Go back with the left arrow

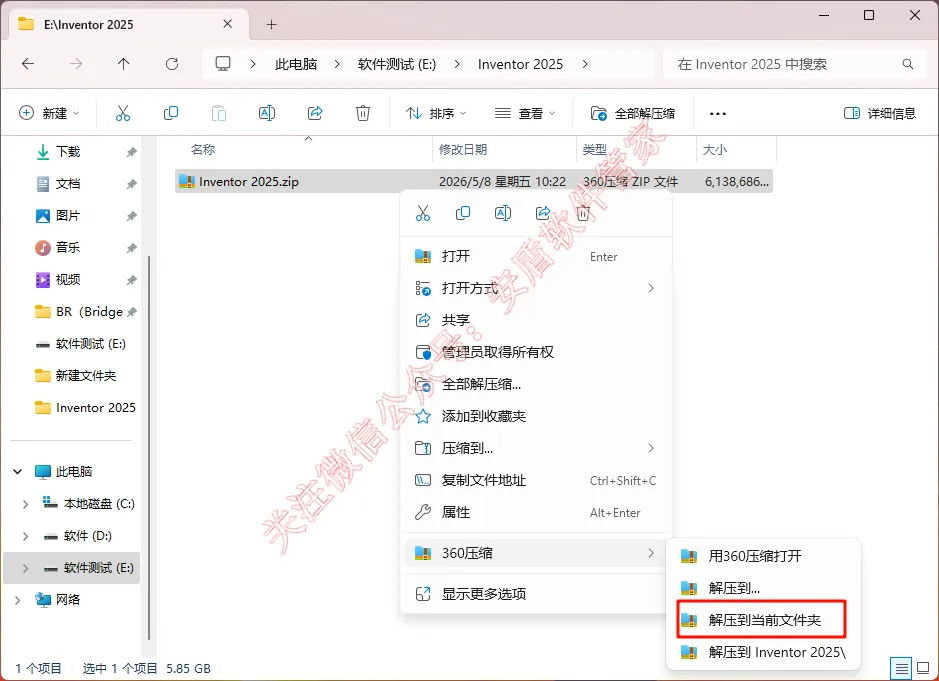(28, 64)
